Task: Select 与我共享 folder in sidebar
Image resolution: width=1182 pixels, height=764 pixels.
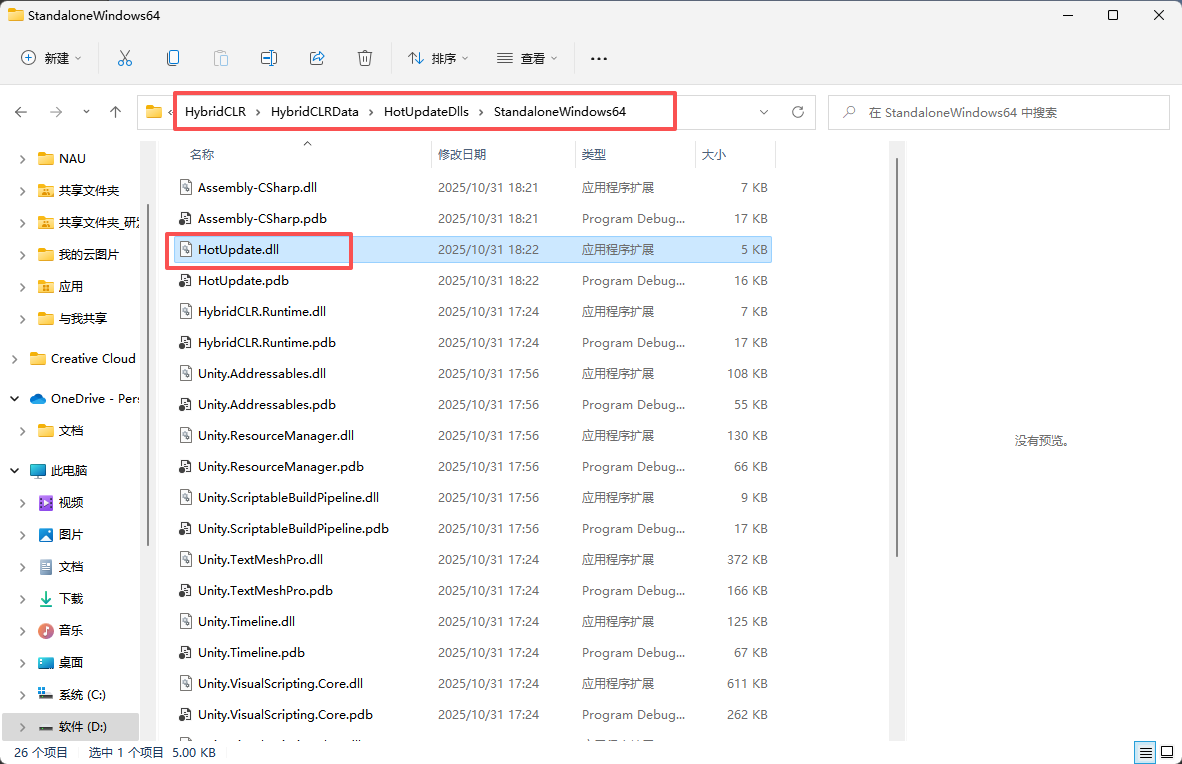Action: 82,319
